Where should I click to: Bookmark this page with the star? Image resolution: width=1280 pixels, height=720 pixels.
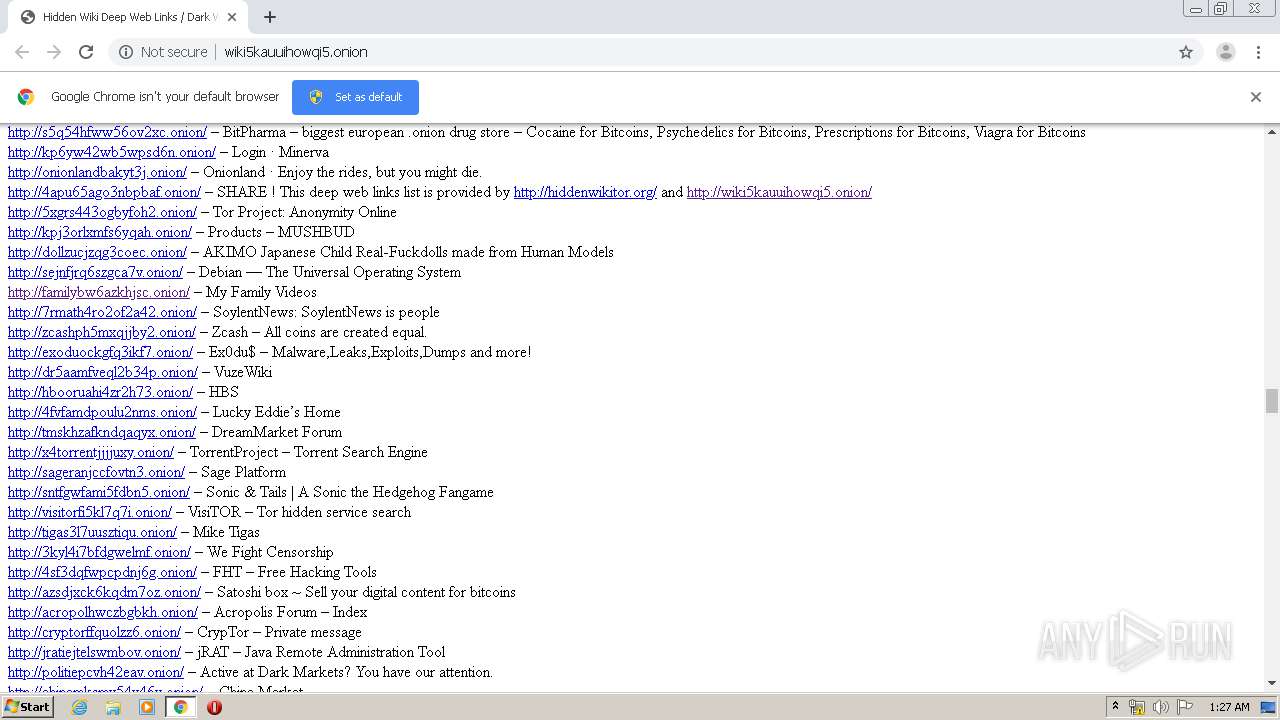click(1186, 52)
